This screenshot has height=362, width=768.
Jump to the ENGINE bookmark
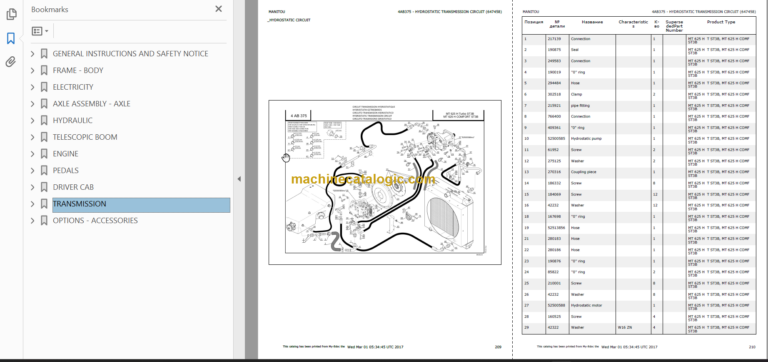(66, 154)
